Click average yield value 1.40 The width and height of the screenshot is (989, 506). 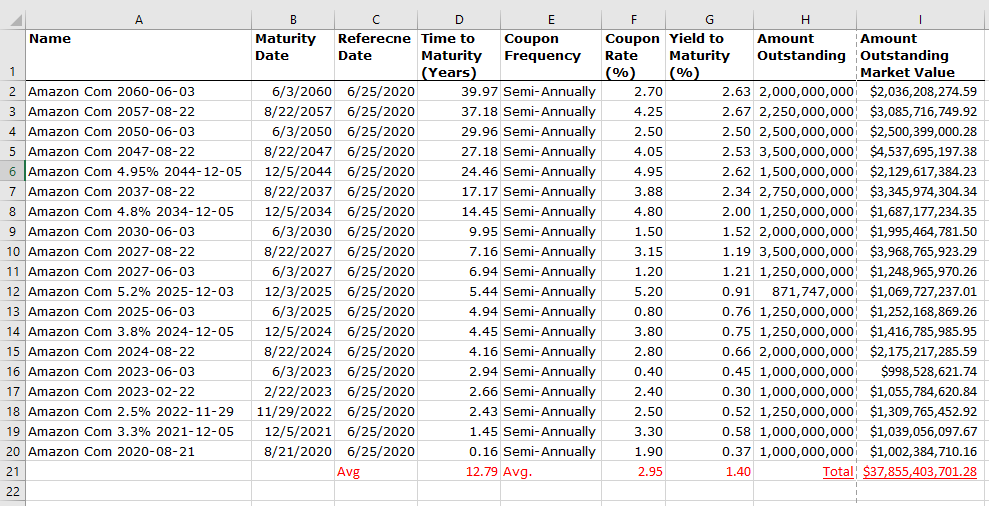(710, 471)
